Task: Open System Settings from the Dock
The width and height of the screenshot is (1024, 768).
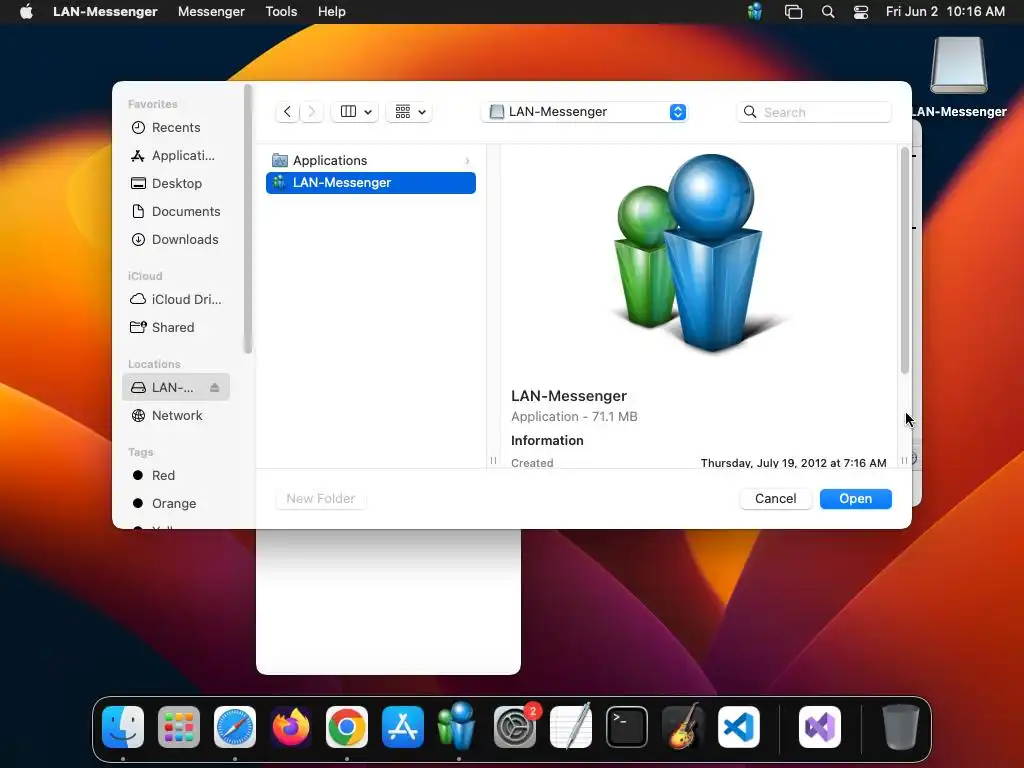Action: tap(515, 727)
